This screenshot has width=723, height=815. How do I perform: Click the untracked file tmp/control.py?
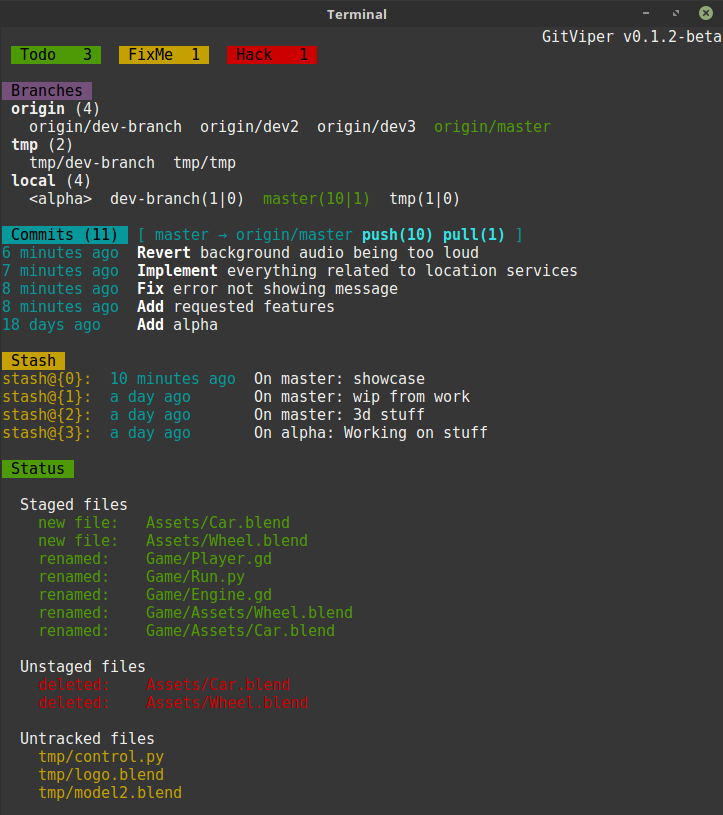(101, 757)
